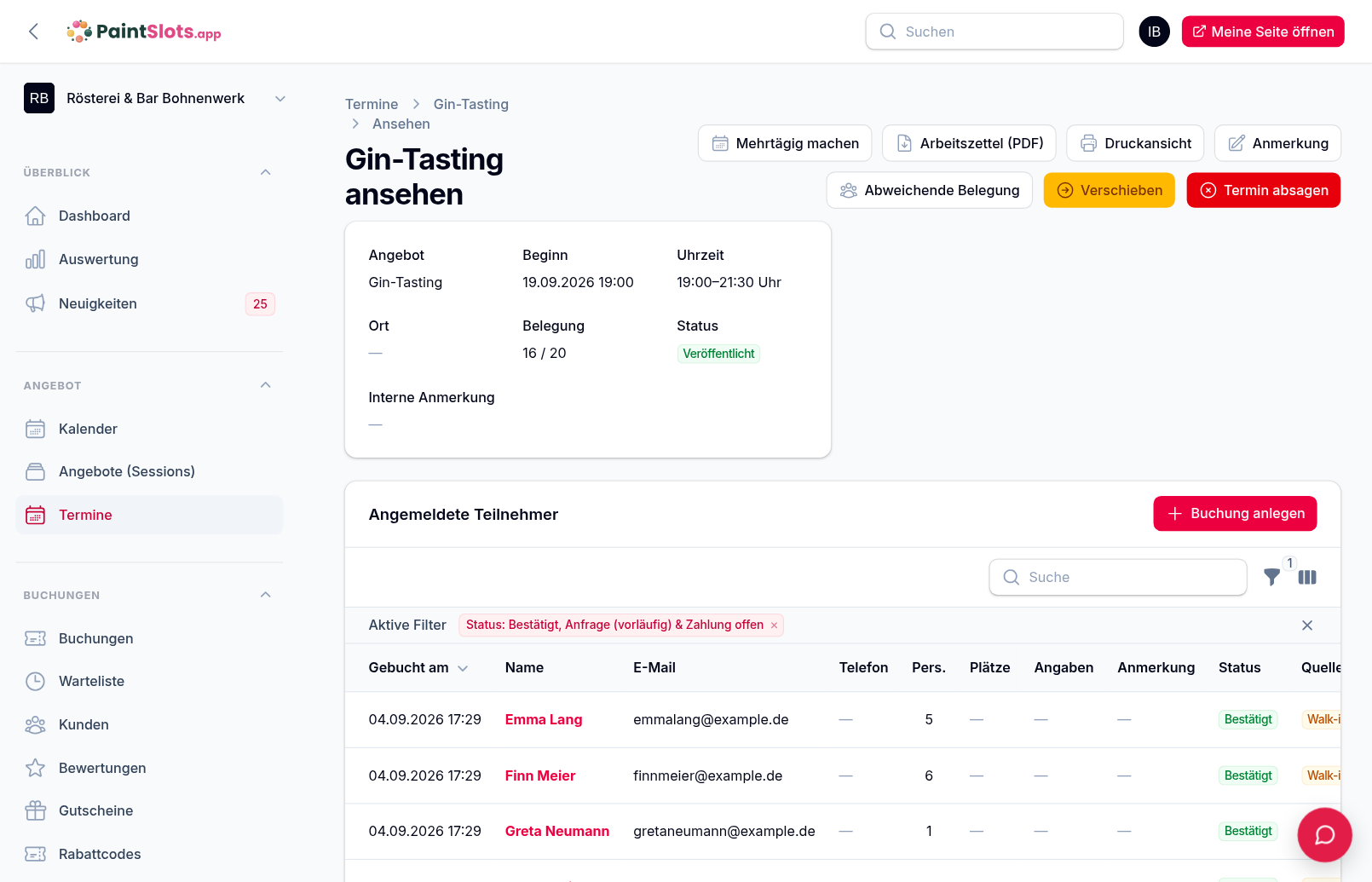Focus the top Suchen search field
The image size is (1372, 882).
(x=994, y=32)
